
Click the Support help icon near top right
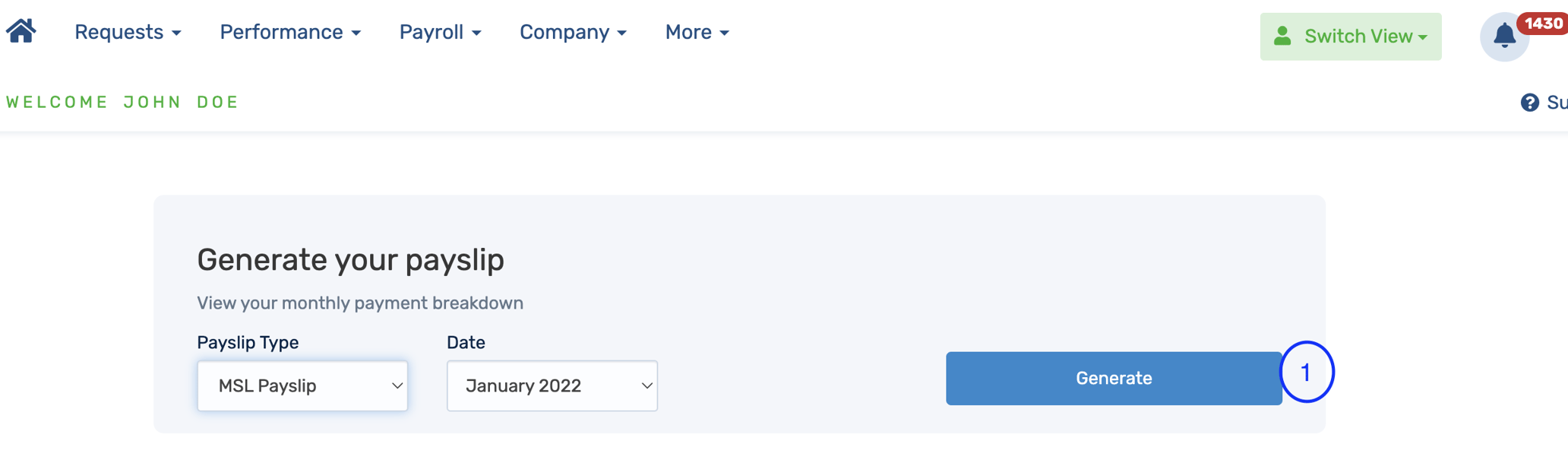1531,102
